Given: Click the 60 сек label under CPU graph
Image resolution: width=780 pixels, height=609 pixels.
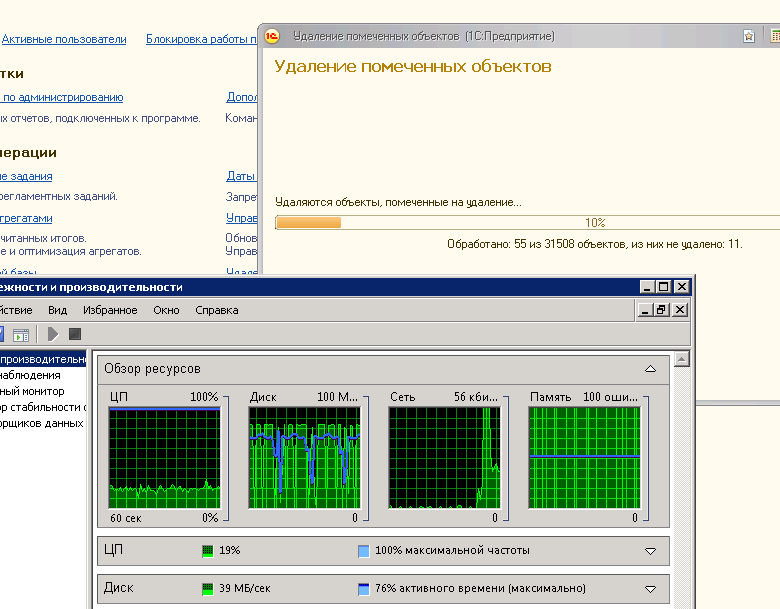Looking at the screenshot, I should [126, 518].
